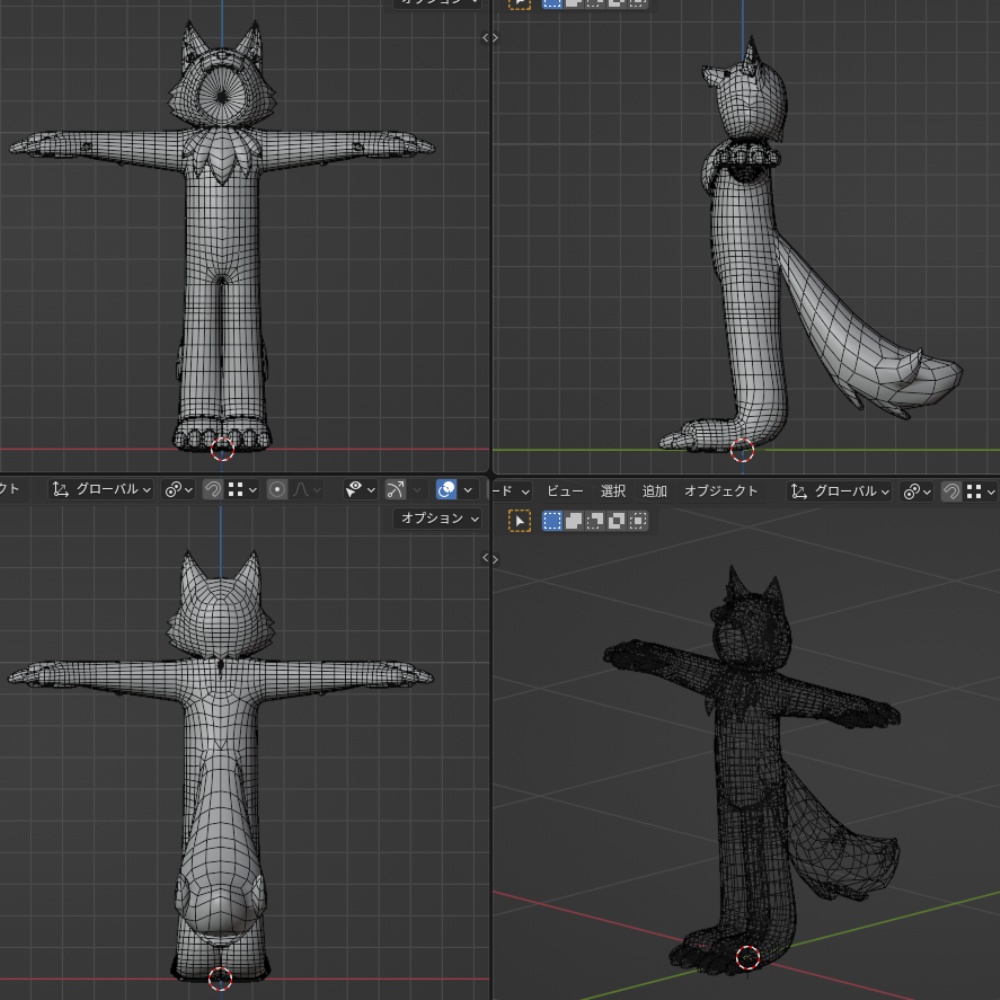
Task: Toggle snapping magnet in back-view viewport header
Action: coord(212,490)
